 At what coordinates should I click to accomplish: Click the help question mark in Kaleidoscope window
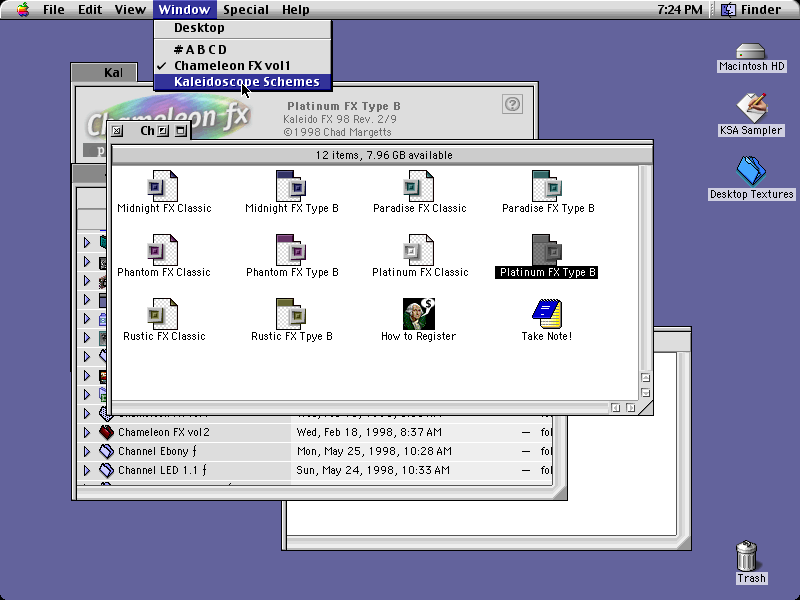[512, 104]
